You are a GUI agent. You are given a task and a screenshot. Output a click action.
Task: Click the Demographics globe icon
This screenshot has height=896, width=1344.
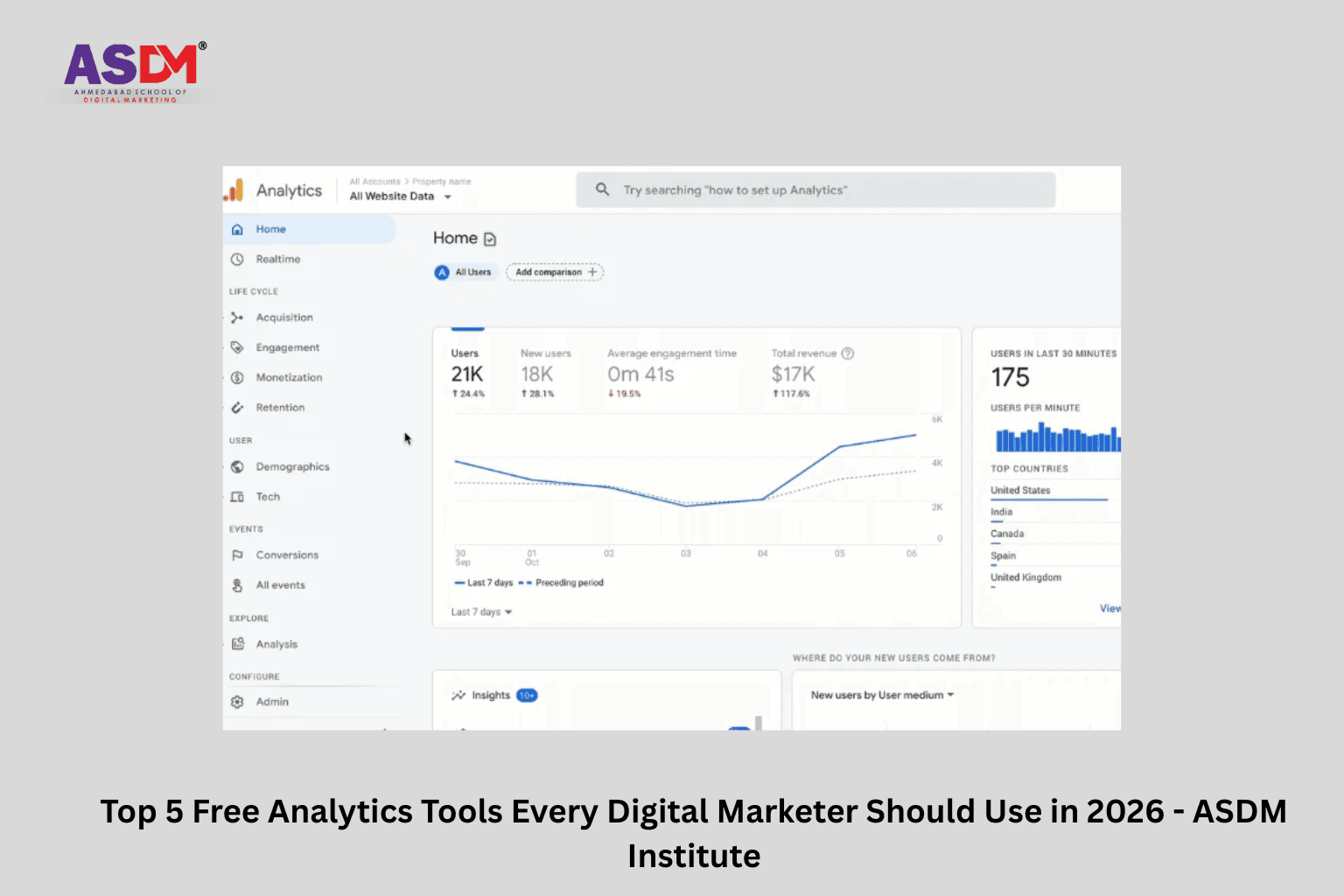click(x=237, y=466)
